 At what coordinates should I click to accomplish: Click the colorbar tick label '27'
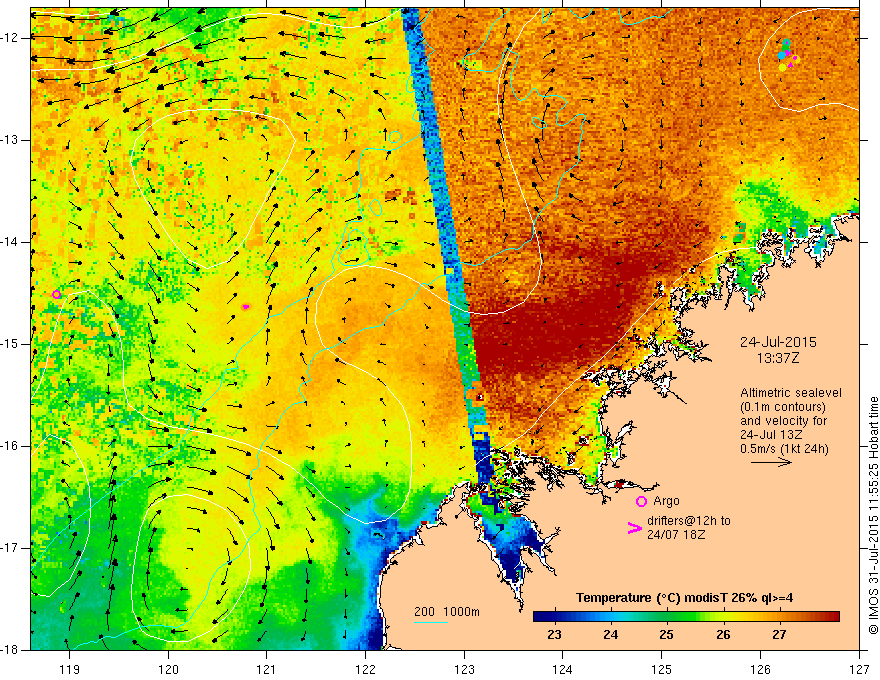pyautogui.click(x=779, y=635)
